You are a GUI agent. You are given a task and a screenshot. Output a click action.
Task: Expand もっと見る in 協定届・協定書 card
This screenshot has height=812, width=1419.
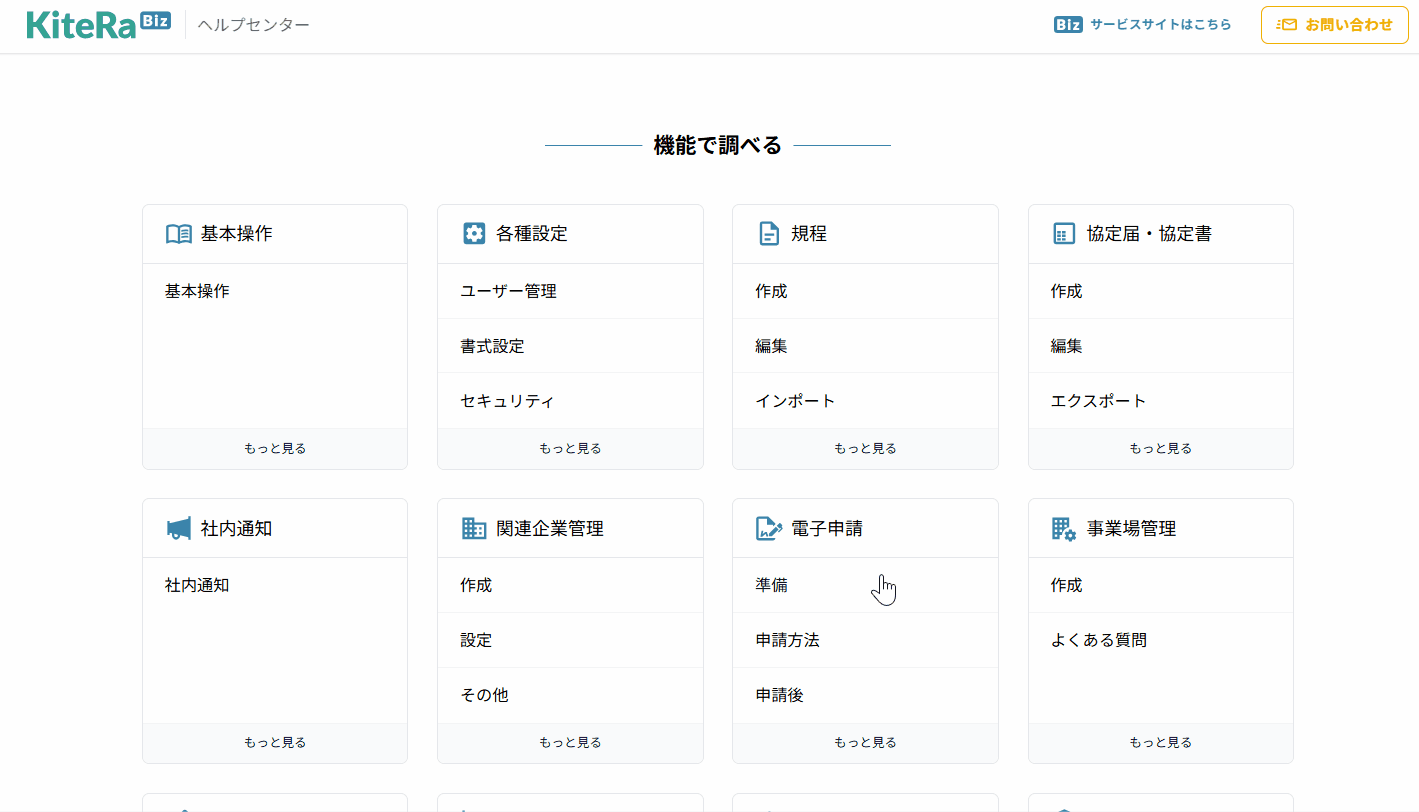pyautogui.click(x=1161, y=449)
